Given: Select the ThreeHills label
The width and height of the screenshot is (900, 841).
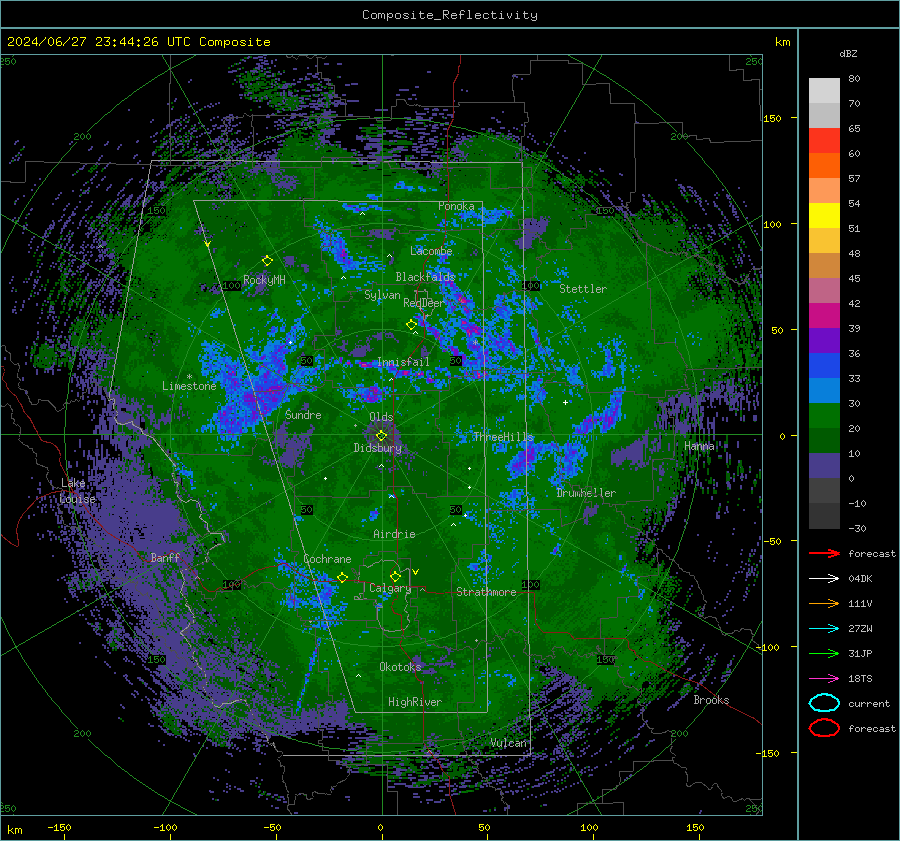Looking at the screenshot, I should click(503, 437).
